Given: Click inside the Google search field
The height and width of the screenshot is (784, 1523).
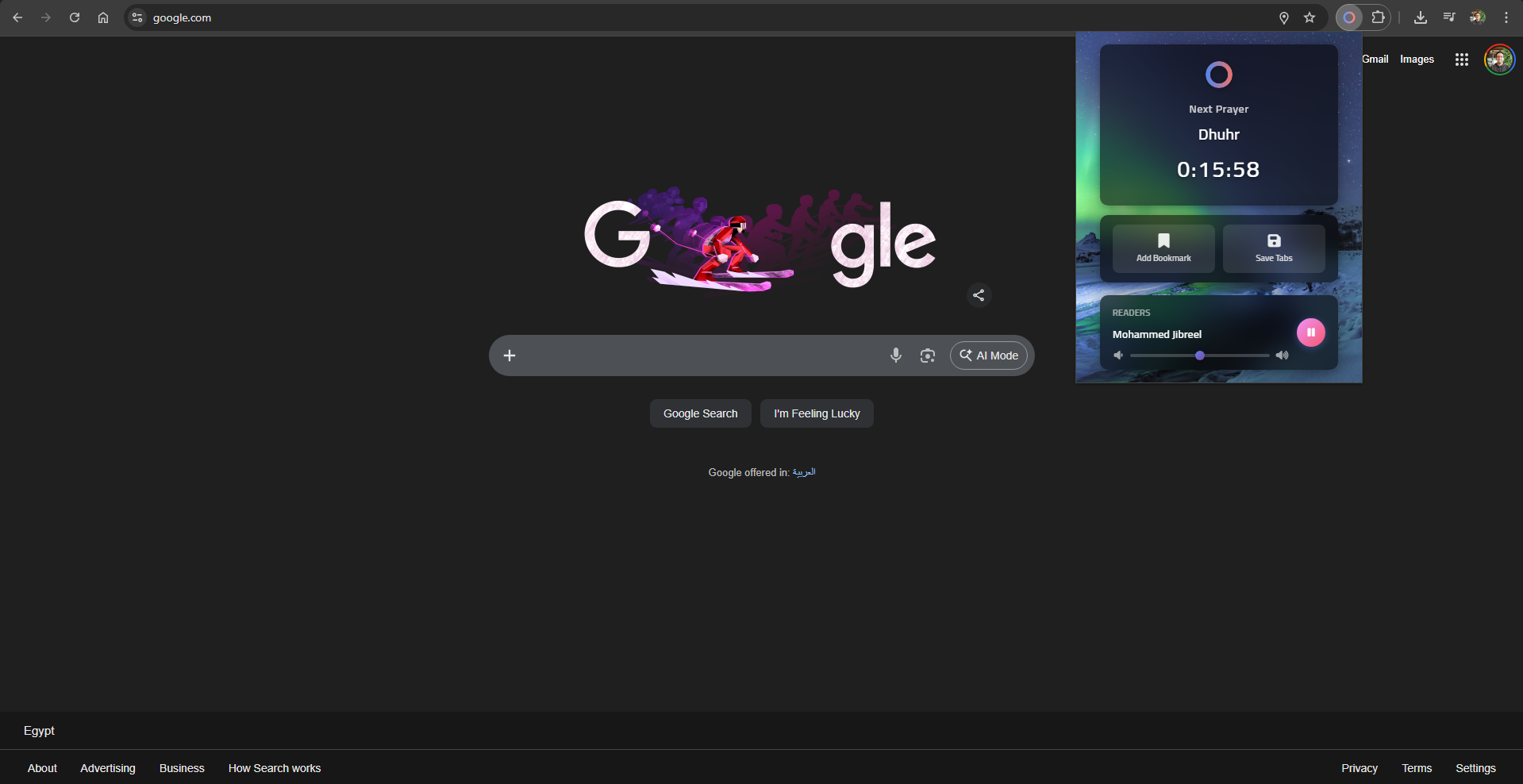Looking at the screenshot, I should coord(698,355).
